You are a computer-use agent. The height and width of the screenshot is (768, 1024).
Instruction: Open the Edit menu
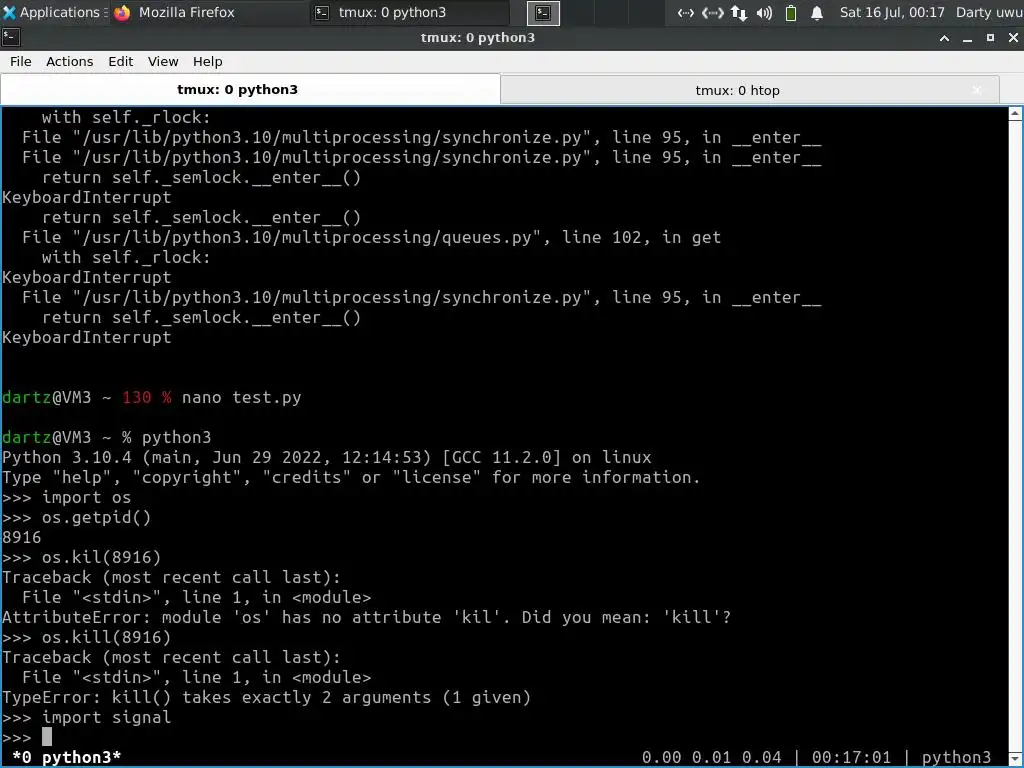[x=120, y=61]
